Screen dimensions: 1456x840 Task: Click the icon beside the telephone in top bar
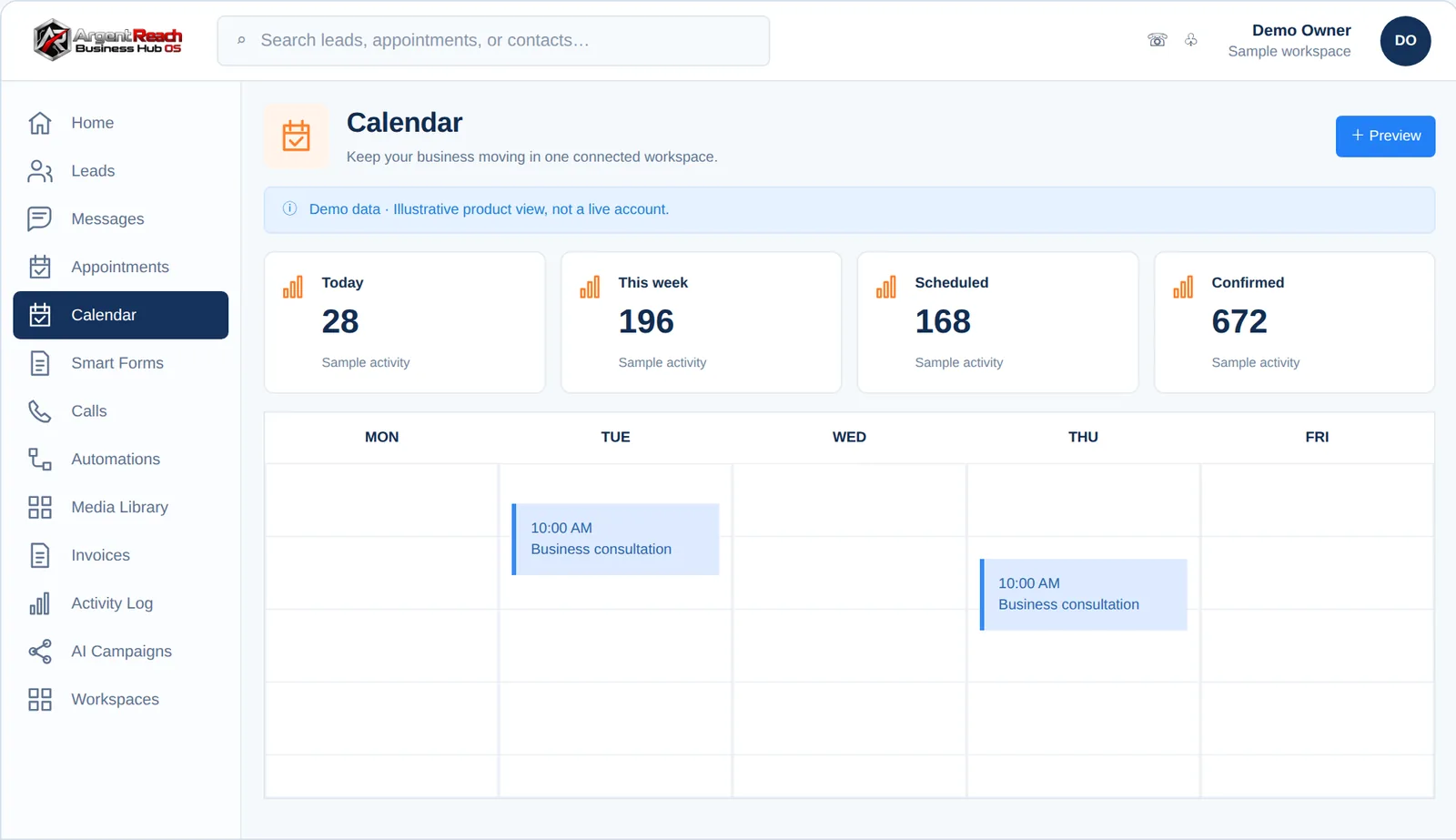coord(1191,40)
